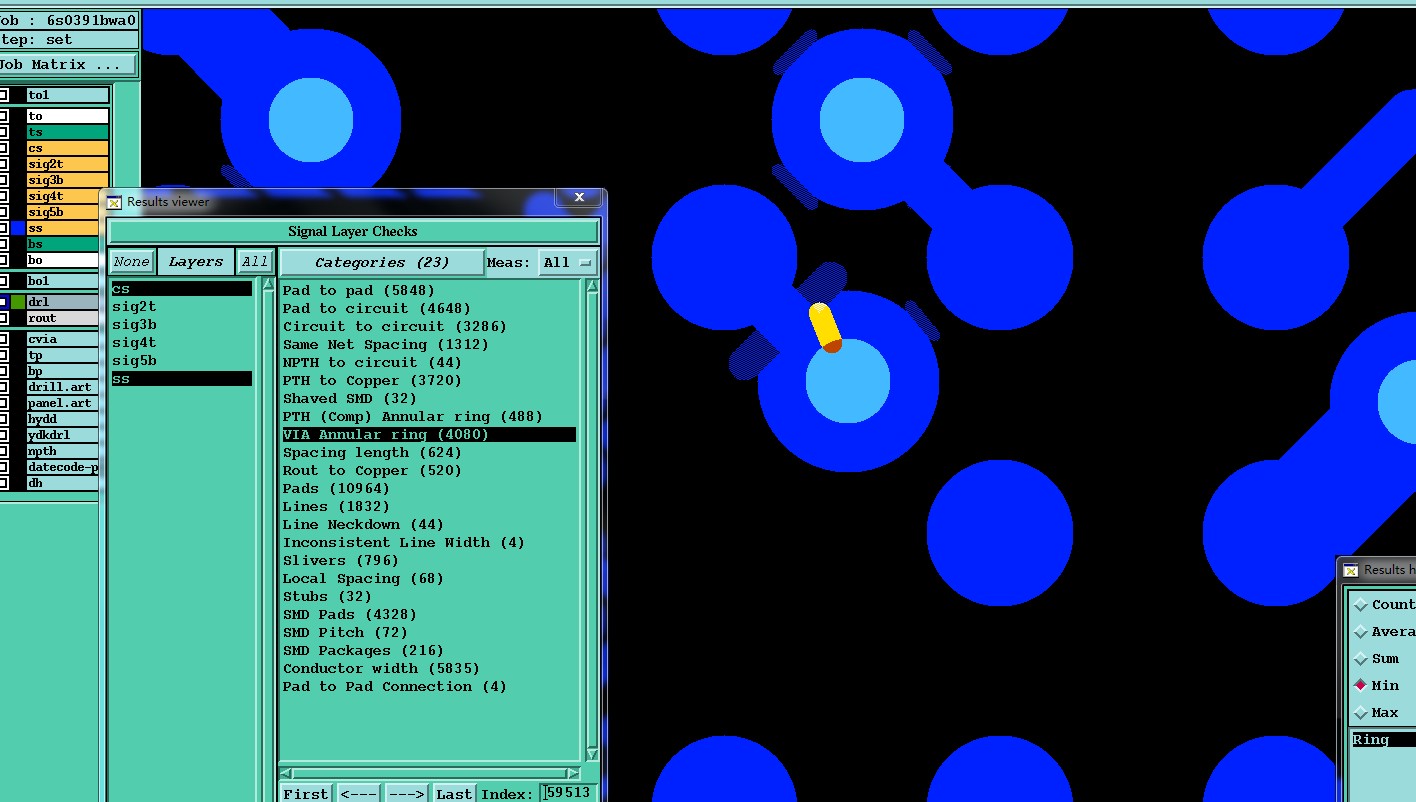The height and width of the screenshot is (802, 1416).
Task: Click None in Results viewer layers
Action: pos(131,262)
